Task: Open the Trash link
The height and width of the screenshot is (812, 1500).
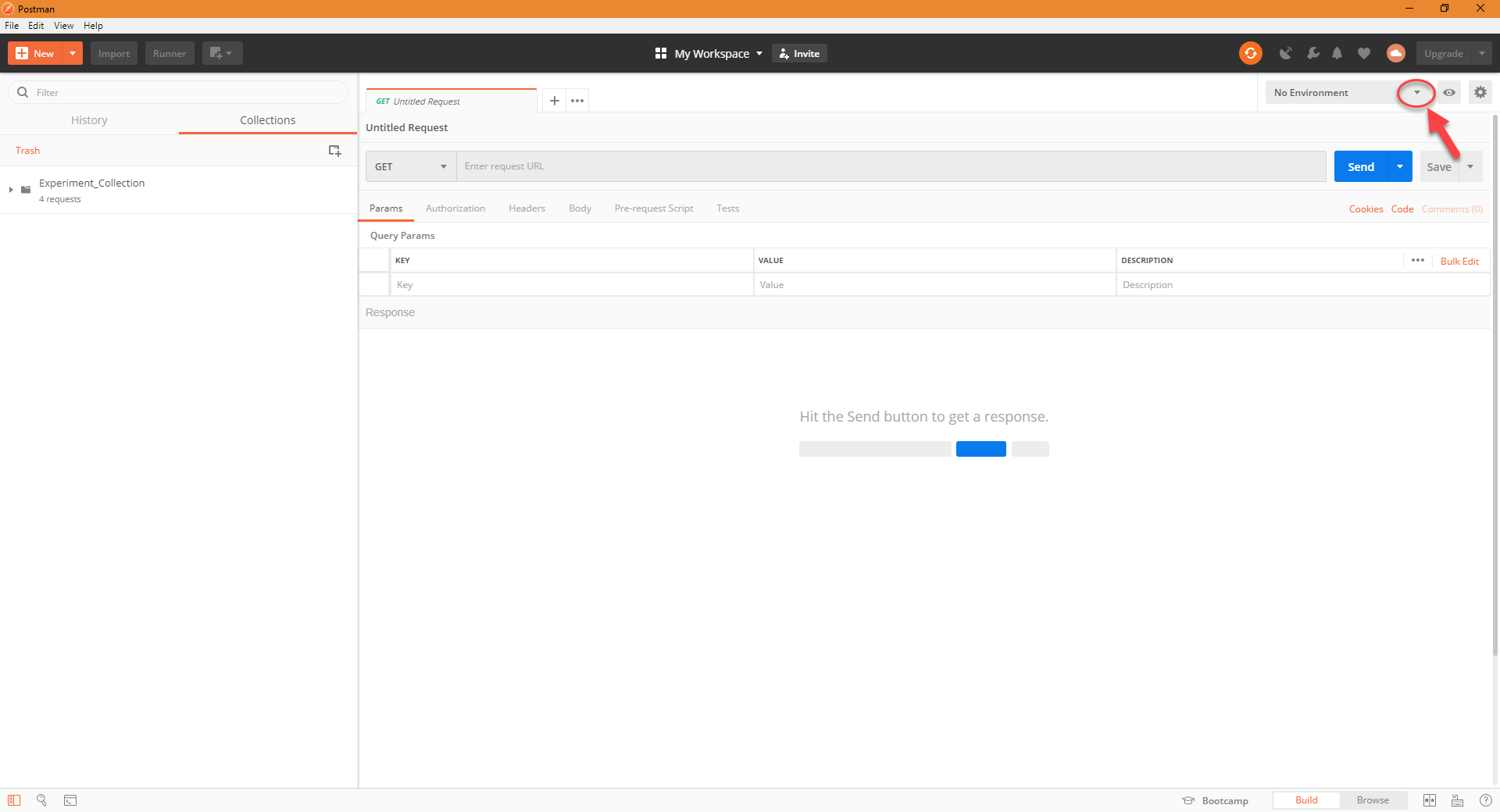Action: coord(27,151)
